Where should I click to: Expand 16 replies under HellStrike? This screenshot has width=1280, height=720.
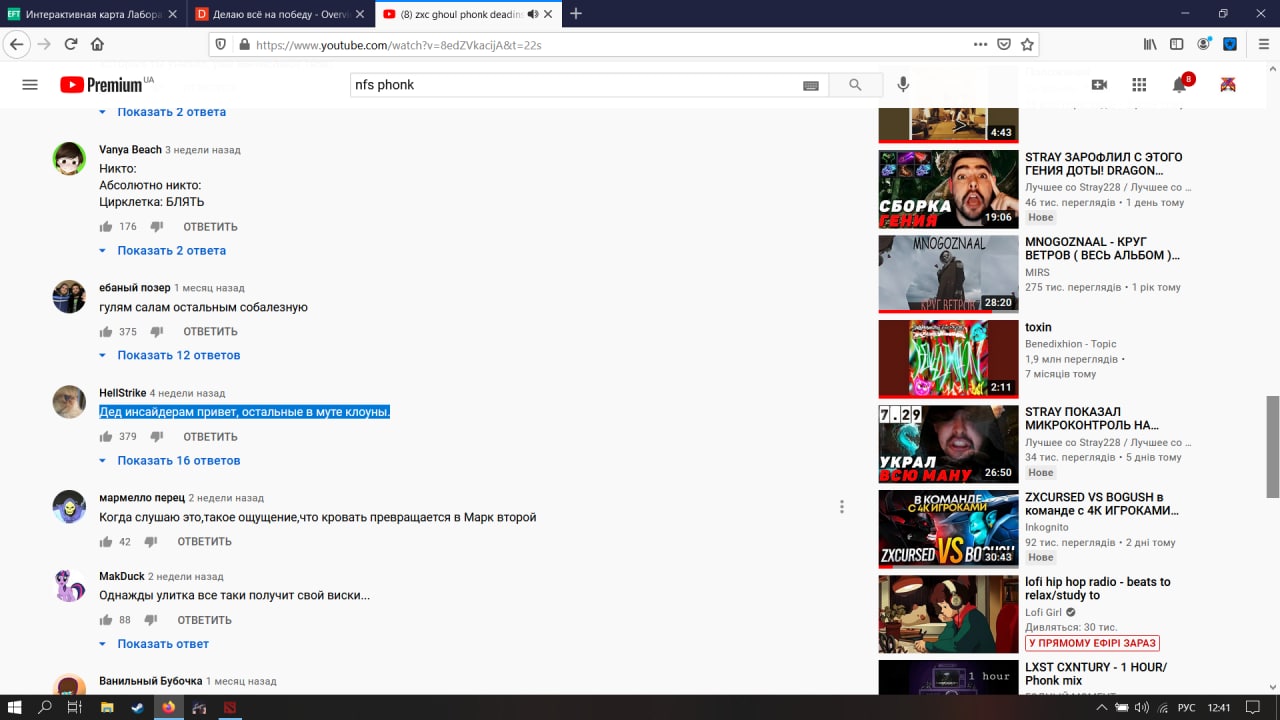coord(170,460)
